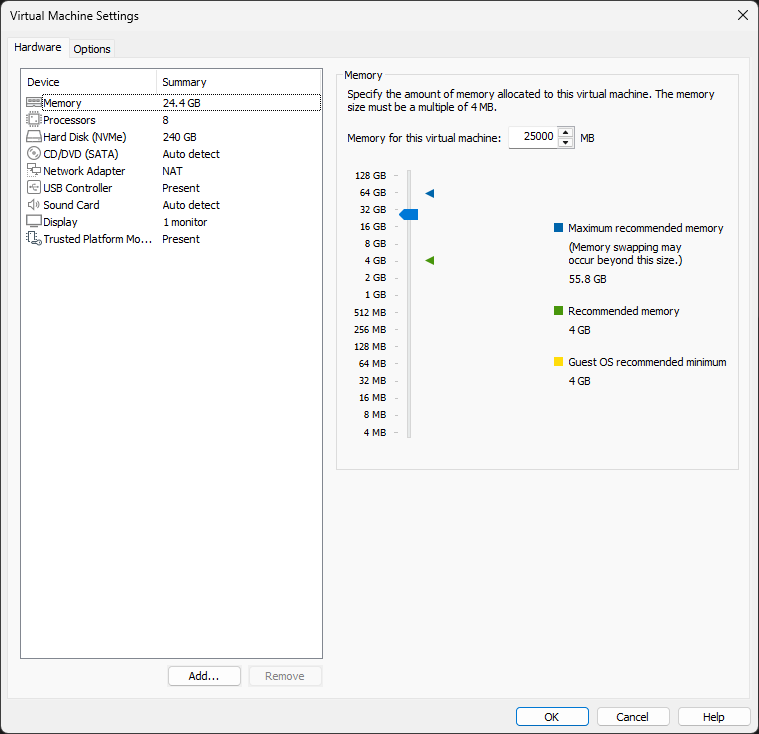The height and width of the screenshot is (734, 759).
Task: Select the Network Adapter icon
Action: (x=33, y=170)
